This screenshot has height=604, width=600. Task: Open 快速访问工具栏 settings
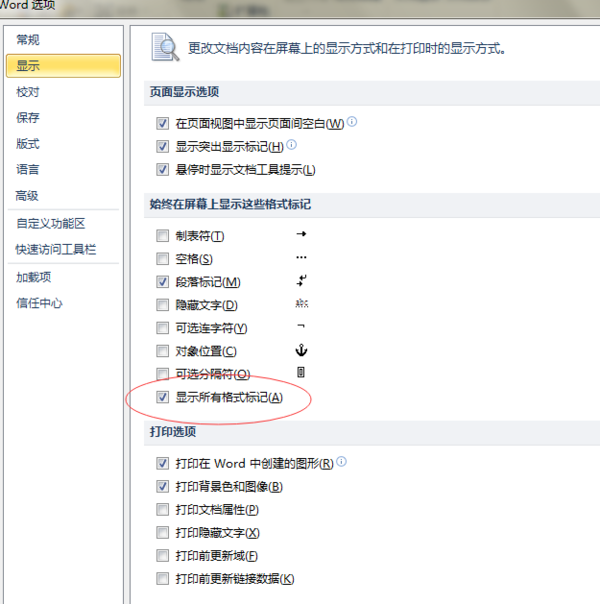tap(56, 250)
